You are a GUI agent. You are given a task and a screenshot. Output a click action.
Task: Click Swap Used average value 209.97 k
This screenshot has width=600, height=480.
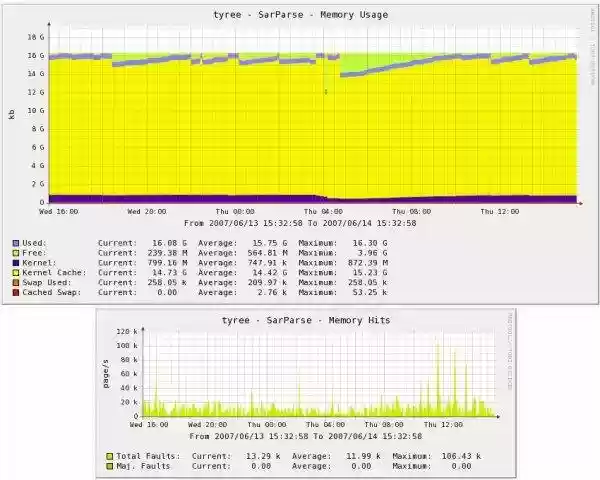[x=267, y=283]
